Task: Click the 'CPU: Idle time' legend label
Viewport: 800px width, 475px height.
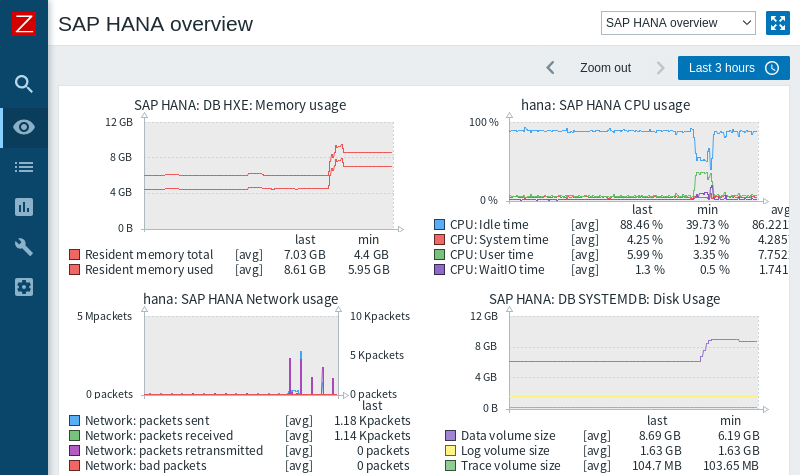Action: [x=489, y=224]
